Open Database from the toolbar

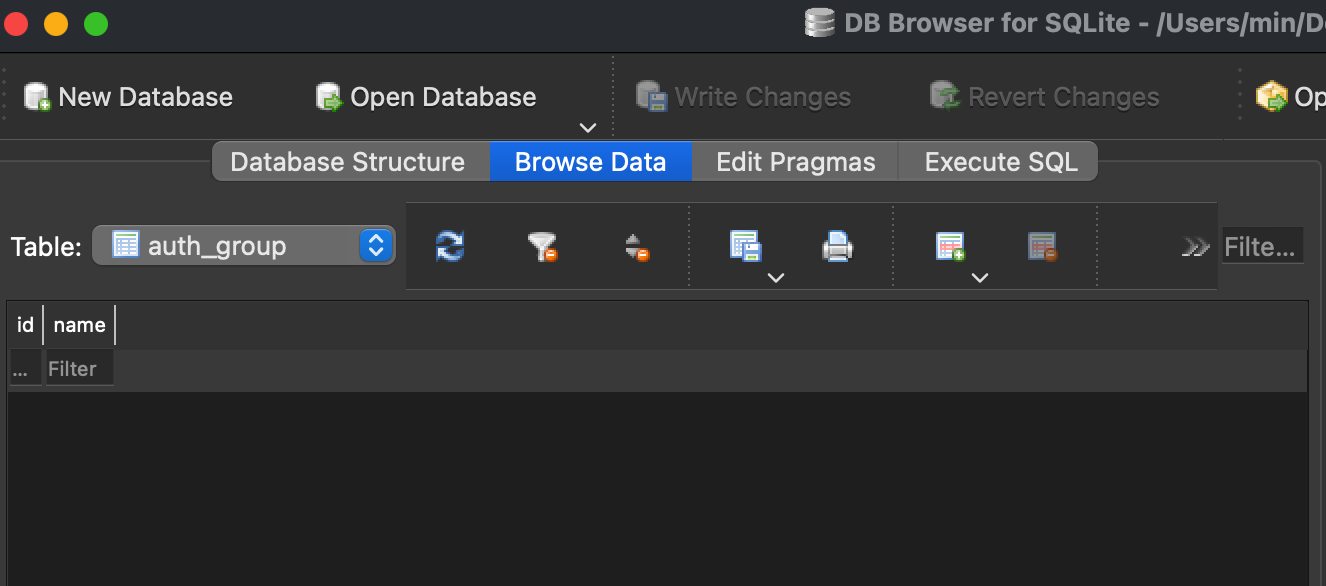click(x=426, y=97)
